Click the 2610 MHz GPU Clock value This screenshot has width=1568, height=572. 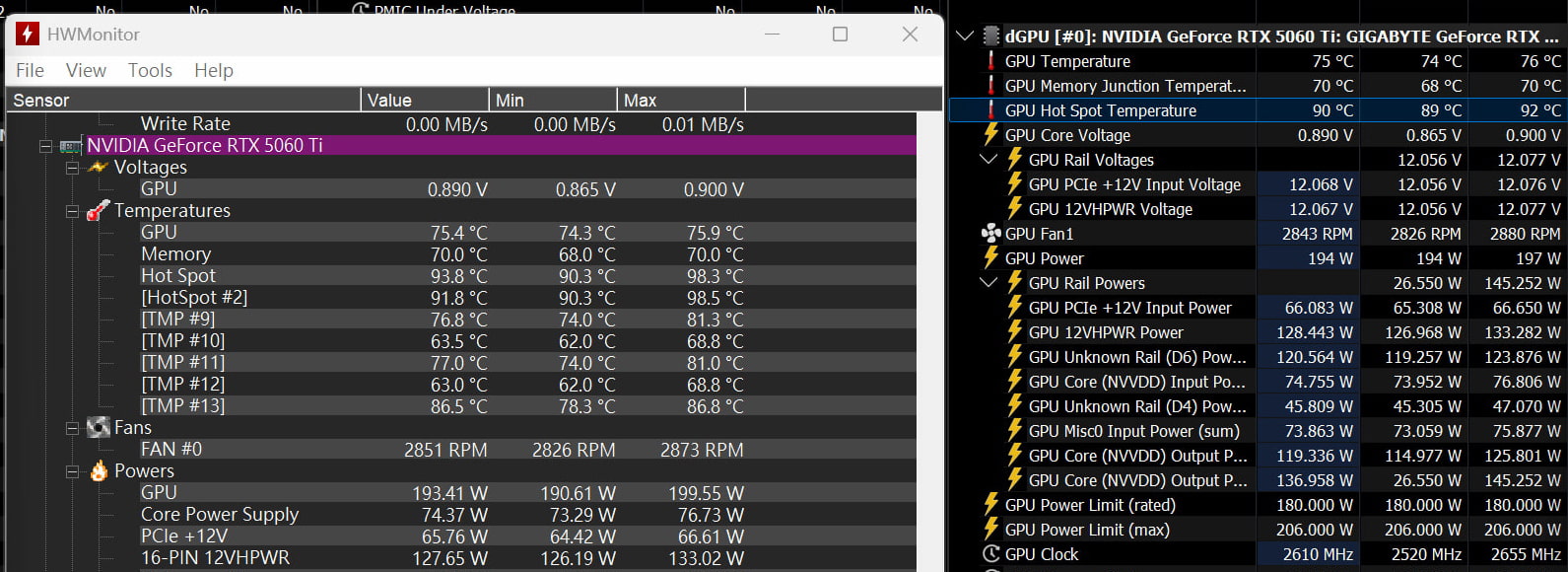coord(1318,554)
